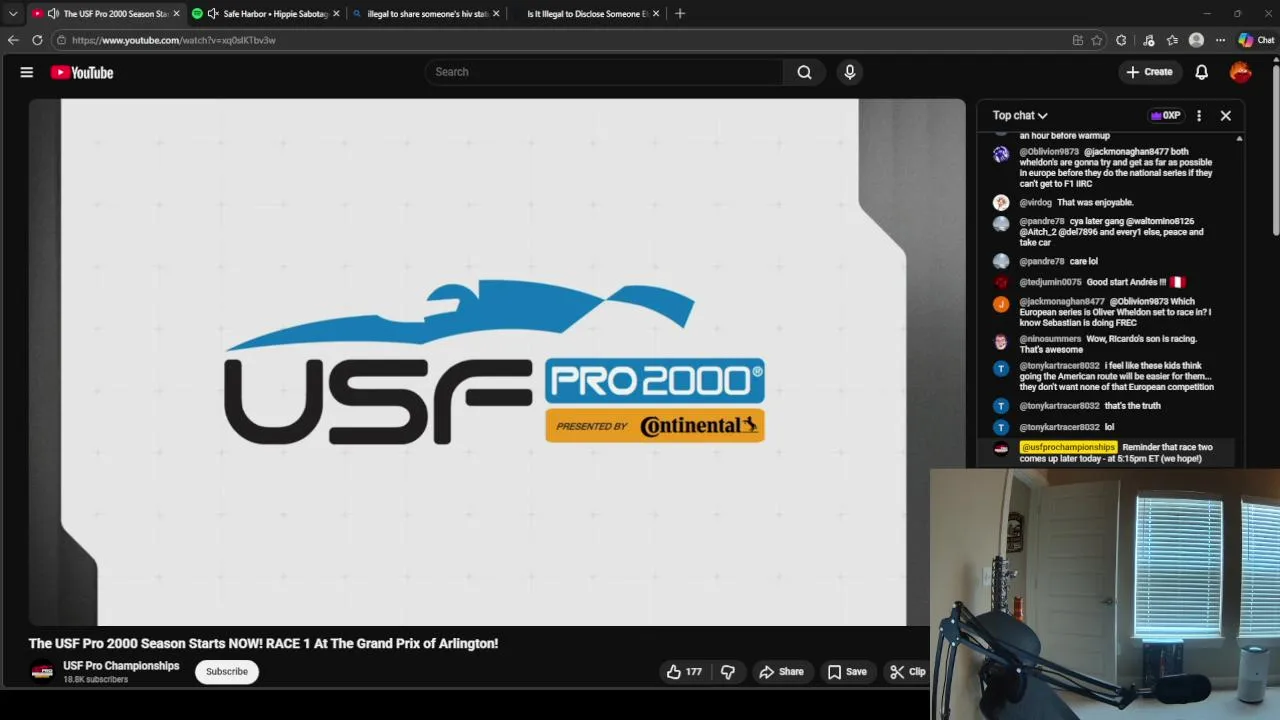Open a new browser tab
1280x720 pixels.
[x=680, y=14]
